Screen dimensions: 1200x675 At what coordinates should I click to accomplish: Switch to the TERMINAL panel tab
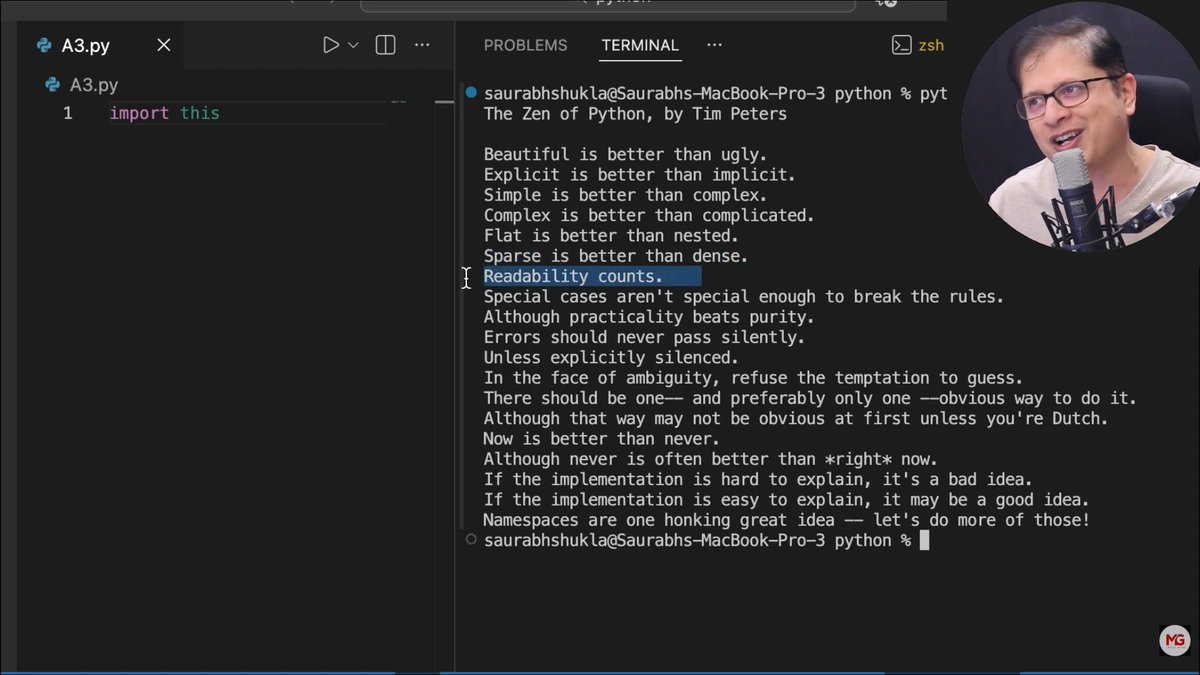(640, 45)
